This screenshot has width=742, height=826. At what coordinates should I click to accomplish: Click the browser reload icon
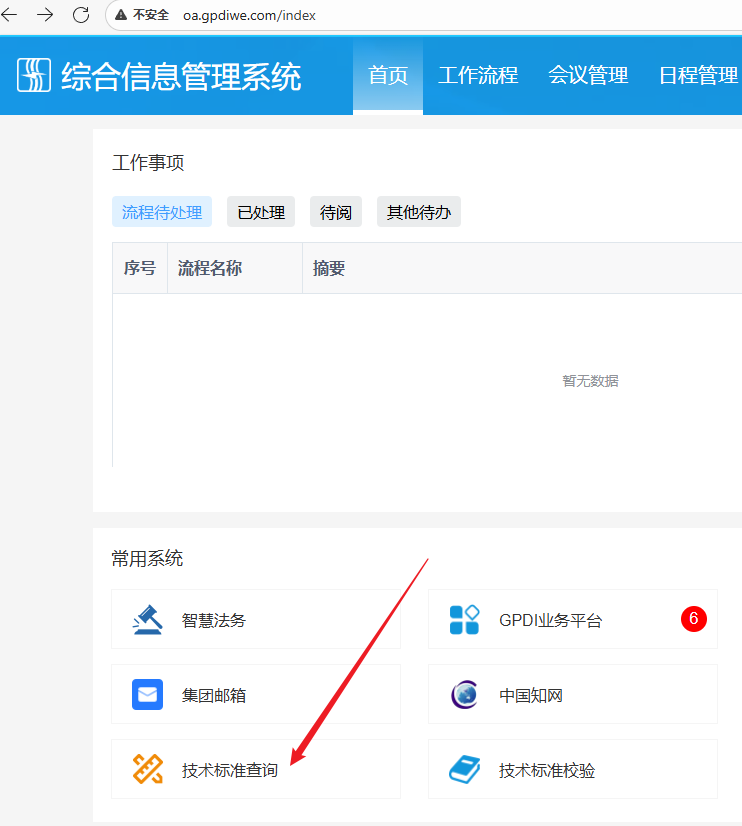click(81, 15)
